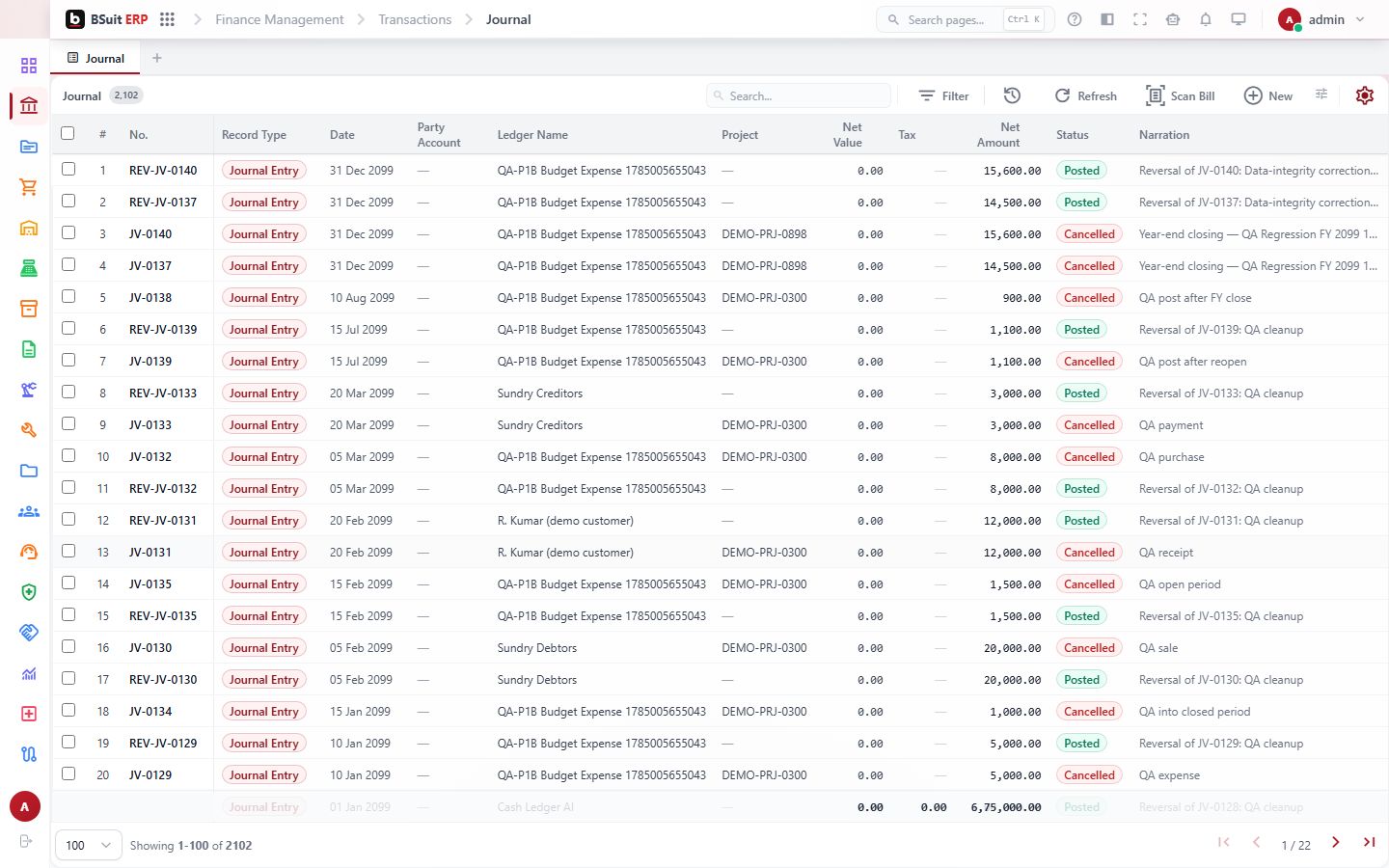
Task: Check the row for JV-0138
Action: click(68, 296)
